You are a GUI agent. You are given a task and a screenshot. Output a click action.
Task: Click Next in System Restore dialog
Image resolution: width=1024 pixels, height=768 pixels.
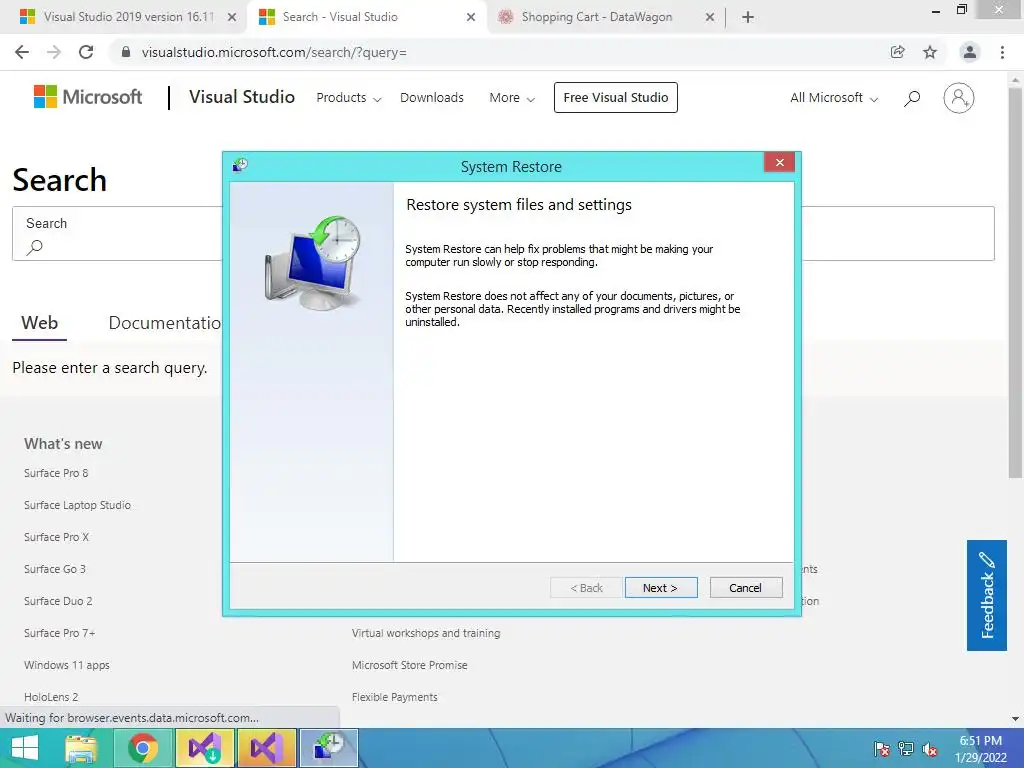(661, 588)
